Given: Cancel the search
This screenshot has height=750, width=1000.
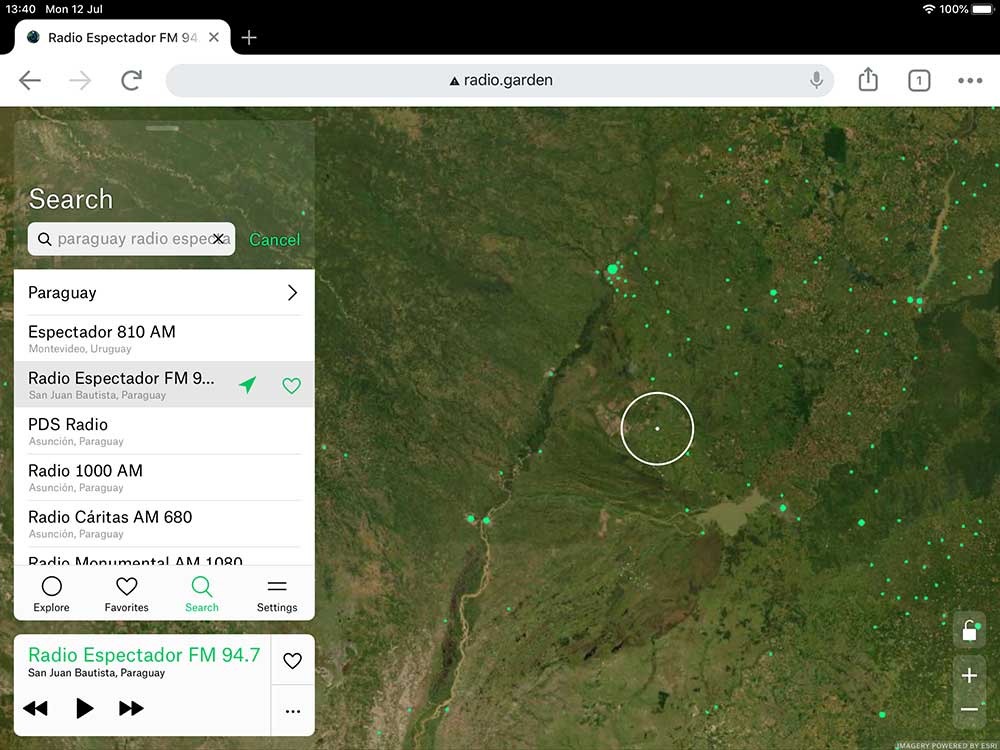Looking at the screenshot, I should point(274,240).
